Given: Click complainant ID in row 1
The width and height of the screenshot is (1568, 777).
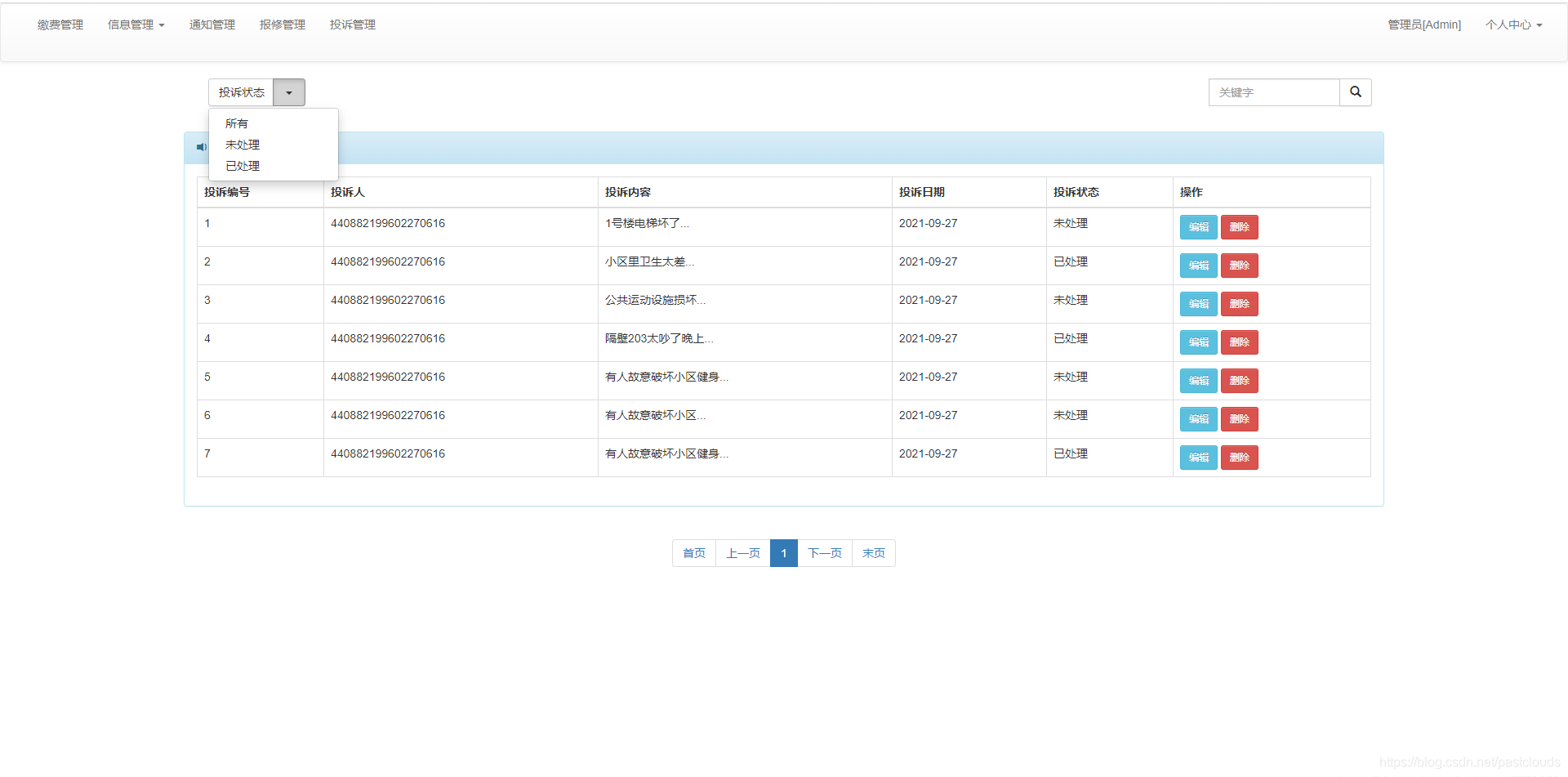Looking at the screenshot, I should coord(388,223).
